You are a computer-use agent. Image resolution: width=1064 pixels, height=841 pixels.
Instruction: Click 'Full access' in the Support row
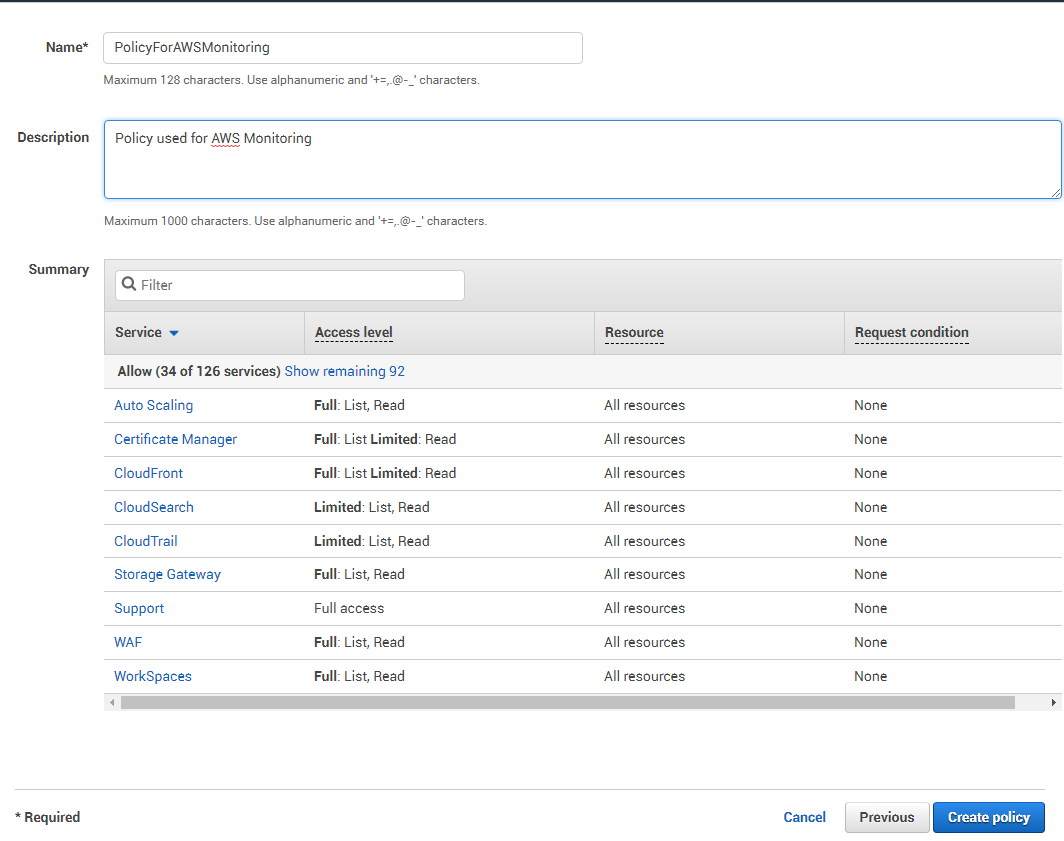click(349, 608)
